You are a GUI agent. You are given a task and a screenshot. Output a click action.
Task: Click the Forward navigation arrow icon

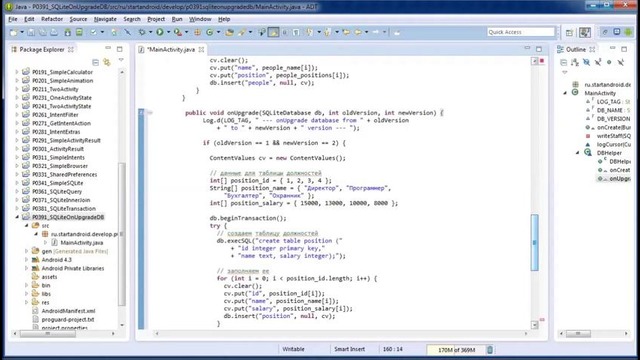[376, 32]
